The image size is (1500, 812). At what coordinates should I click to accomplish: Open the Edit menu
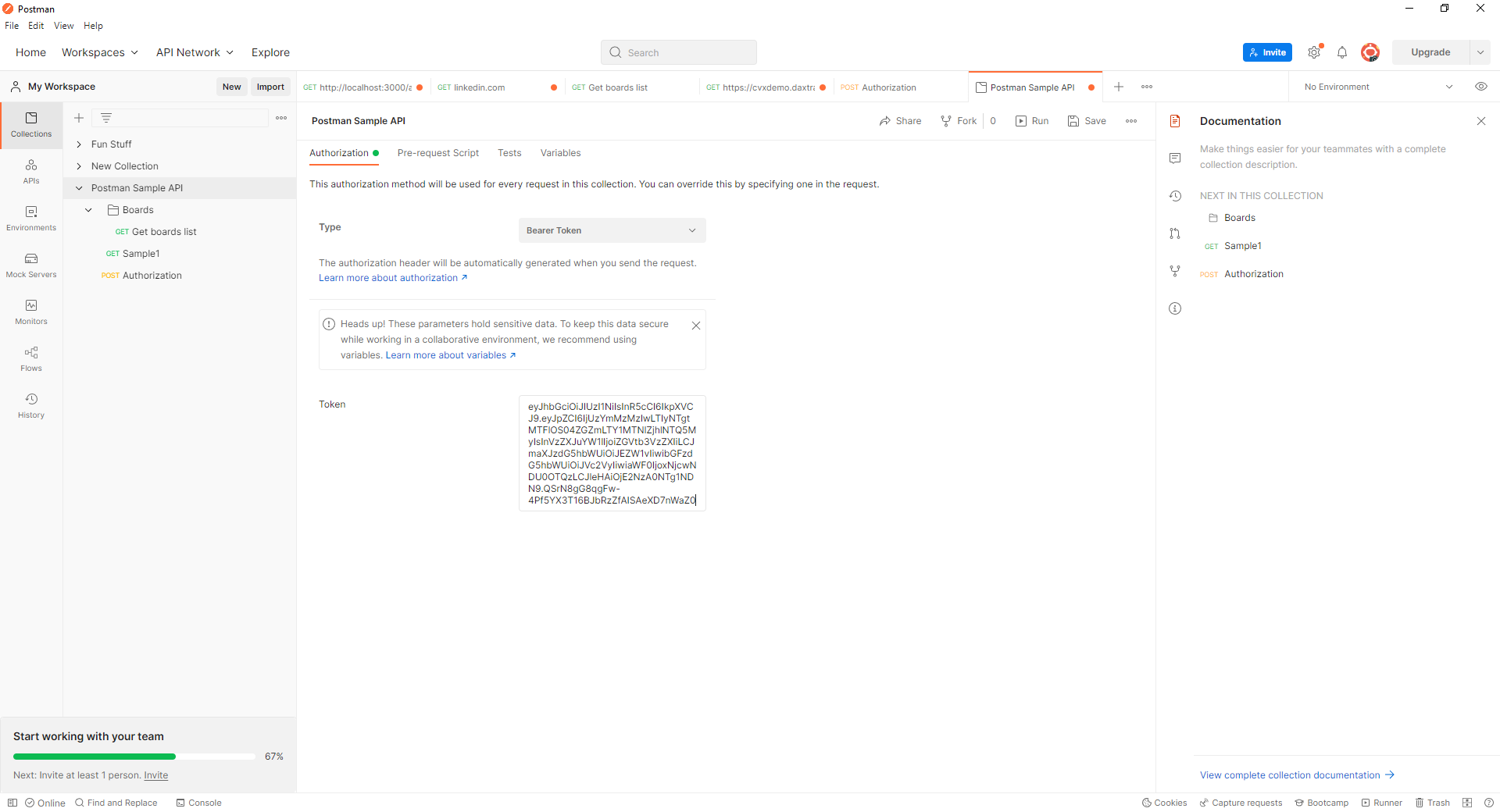click(x=36, y=26)
